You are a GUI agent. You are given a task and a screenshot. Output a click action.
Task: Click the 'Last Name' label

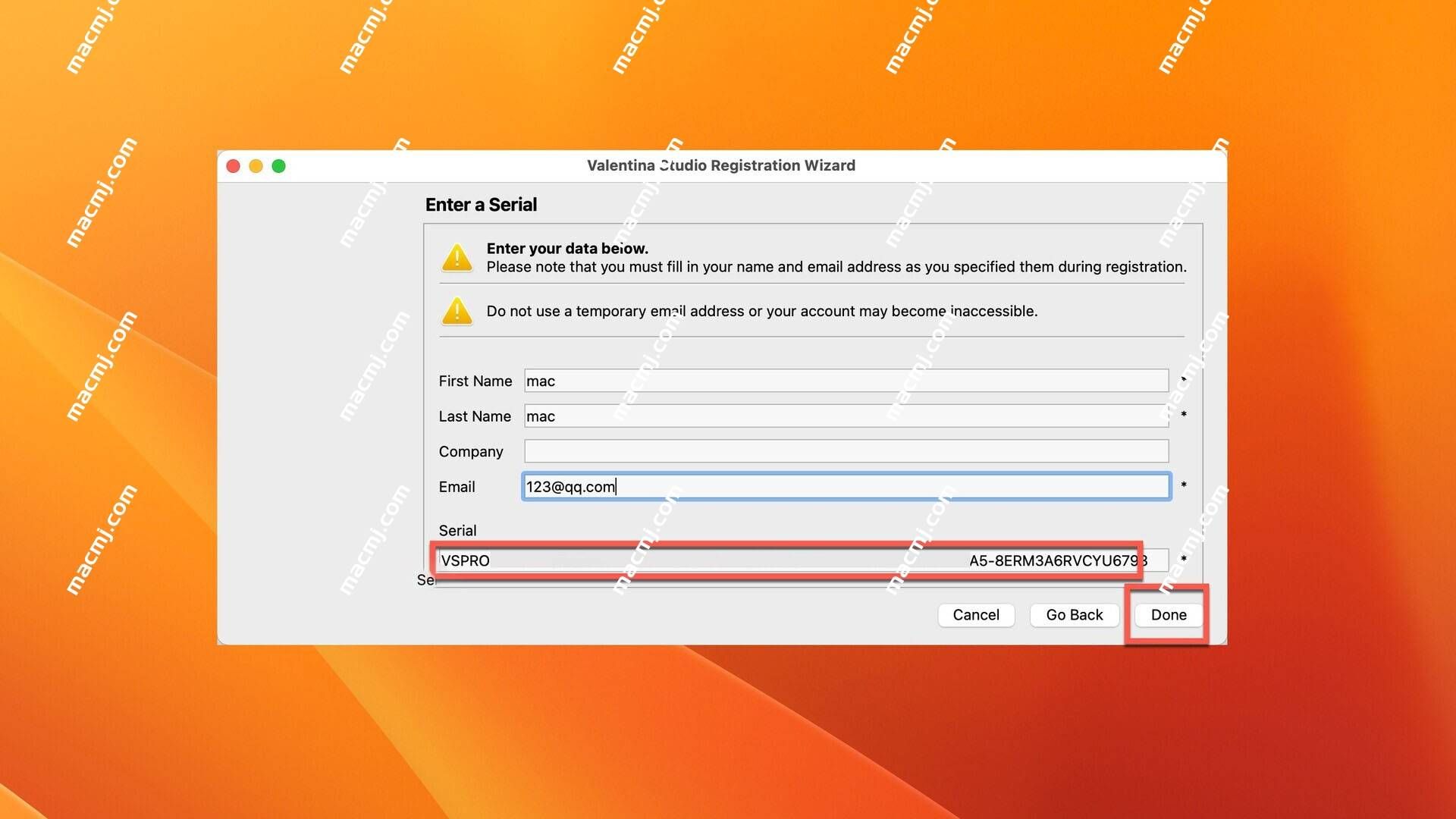click(475, 416)
